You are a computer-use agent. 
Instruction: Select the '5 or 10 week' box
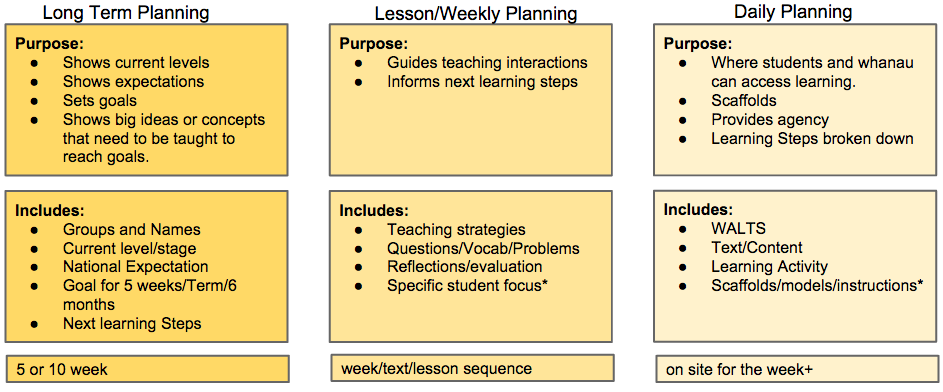pos(148,369)
